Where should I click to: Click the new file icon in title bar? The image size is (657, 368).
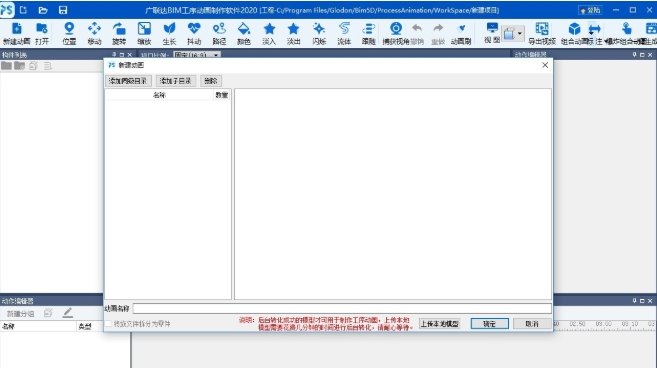coord(23,10)
